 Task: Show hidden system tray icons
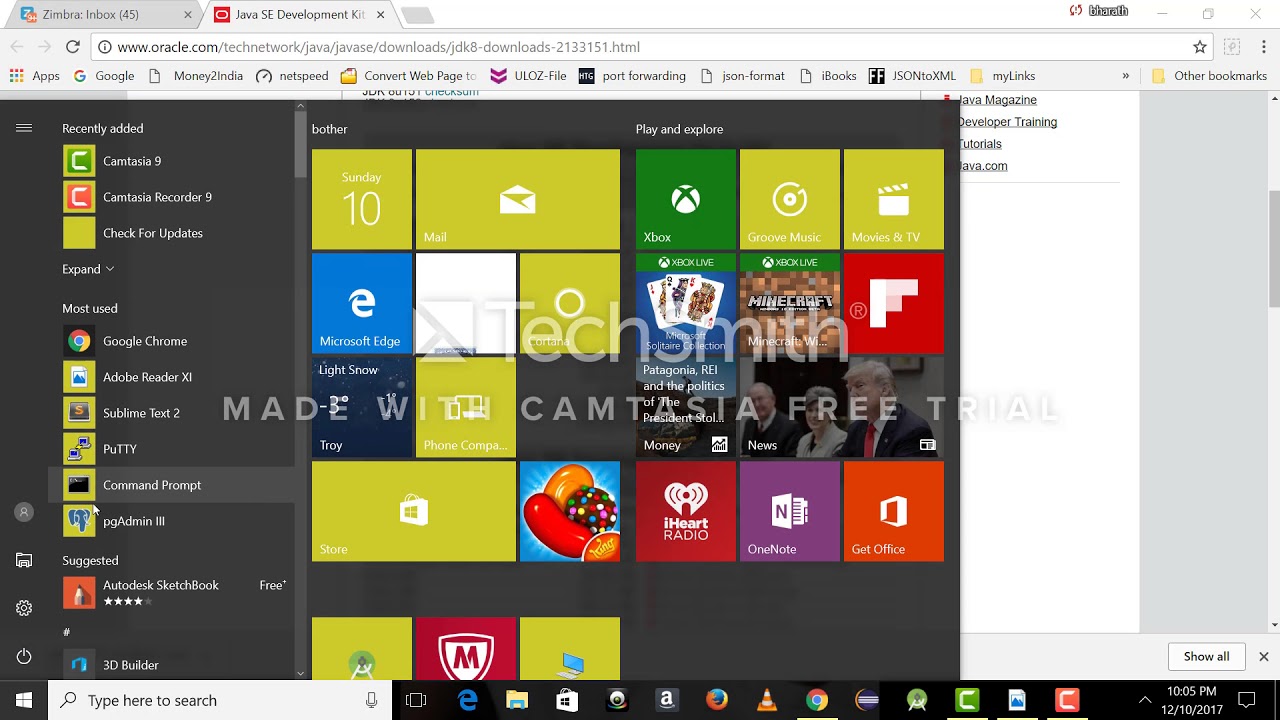click(1145, 700)
